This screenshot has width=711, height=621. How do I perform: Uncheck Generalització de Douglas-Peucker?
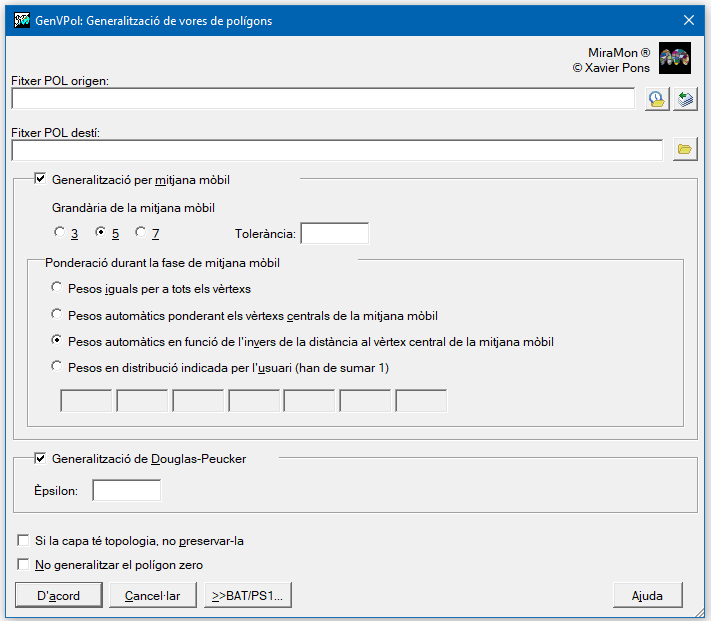pos(40,458)
